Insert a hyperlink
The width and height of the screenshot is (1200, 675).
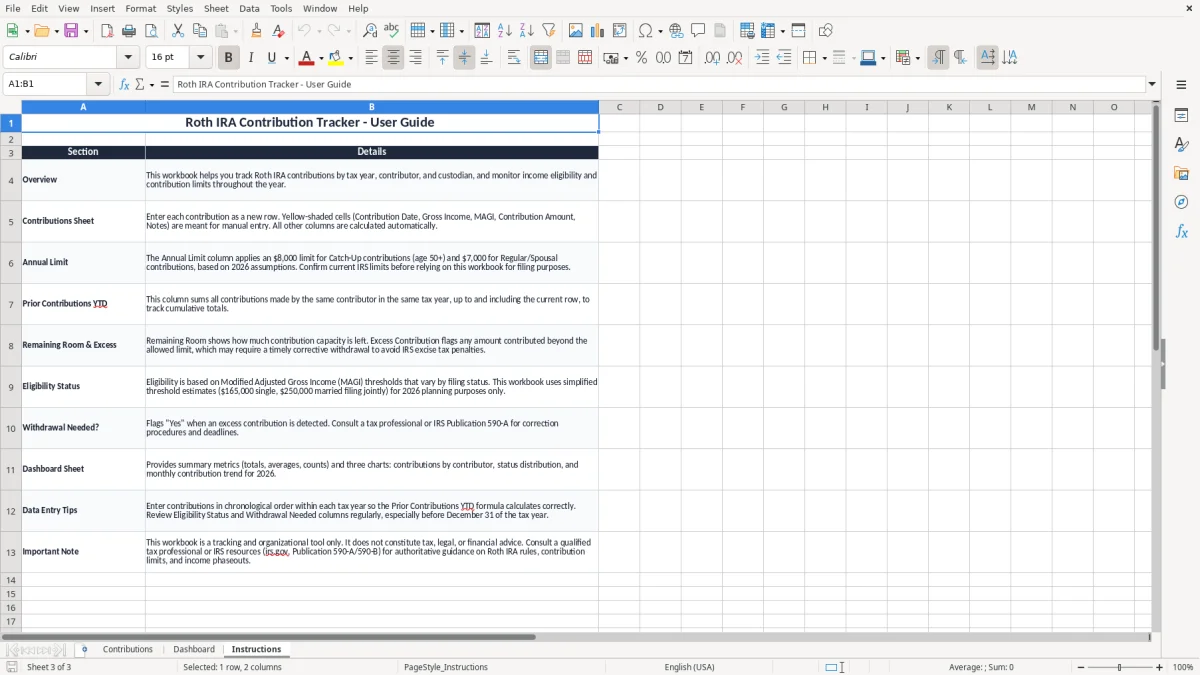(676, 31)
